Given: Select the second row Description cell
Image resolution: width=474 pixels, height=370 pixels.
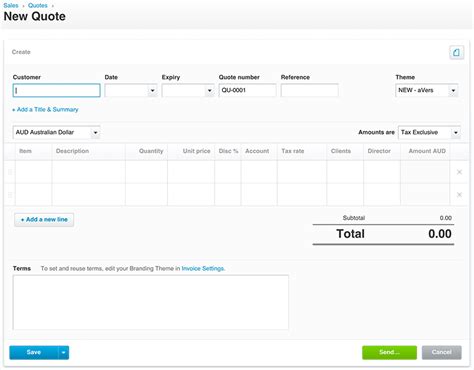Looking at the screenshot, I should click(x=89, y=195).
